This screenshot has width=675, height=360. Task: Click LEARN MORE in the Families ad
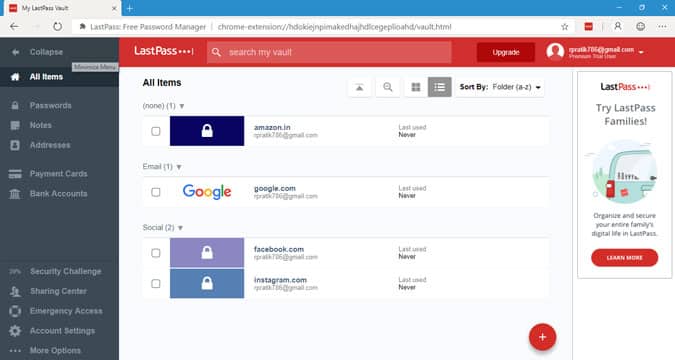coord(625,258)
